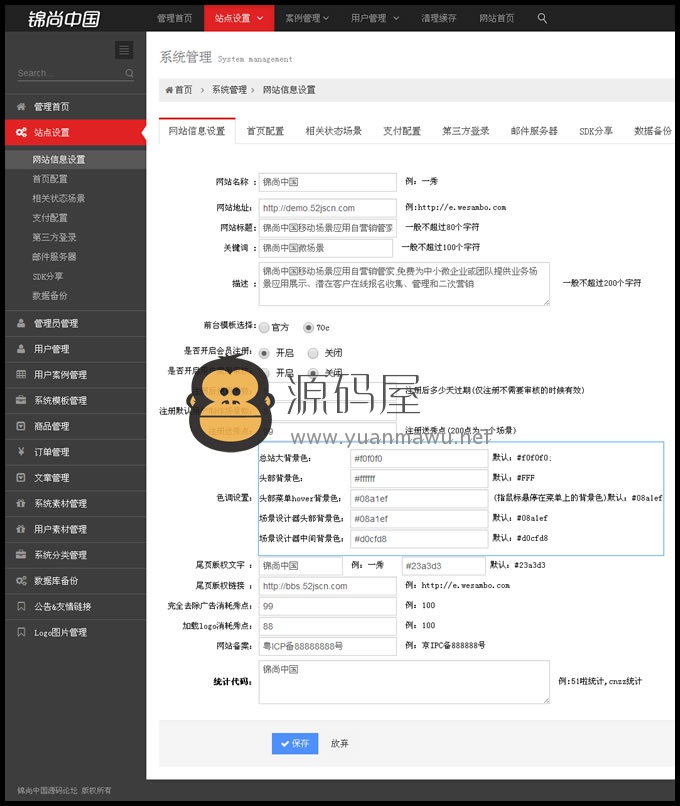This screenshot has height=806, width=680.
Task: Open the 用户管理 dropdown in top menu
Action: 374,18
